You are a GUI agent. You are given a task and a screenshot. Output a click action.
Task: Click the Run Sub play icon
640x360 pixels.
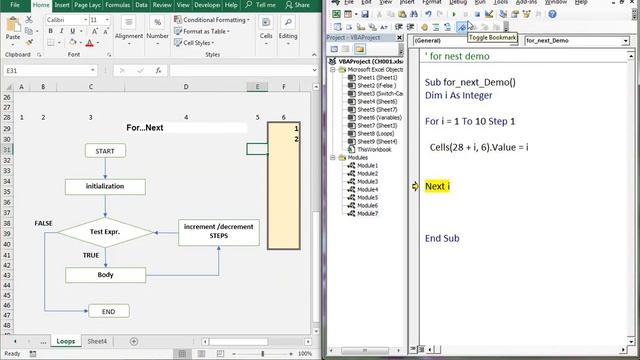point(454,14)
